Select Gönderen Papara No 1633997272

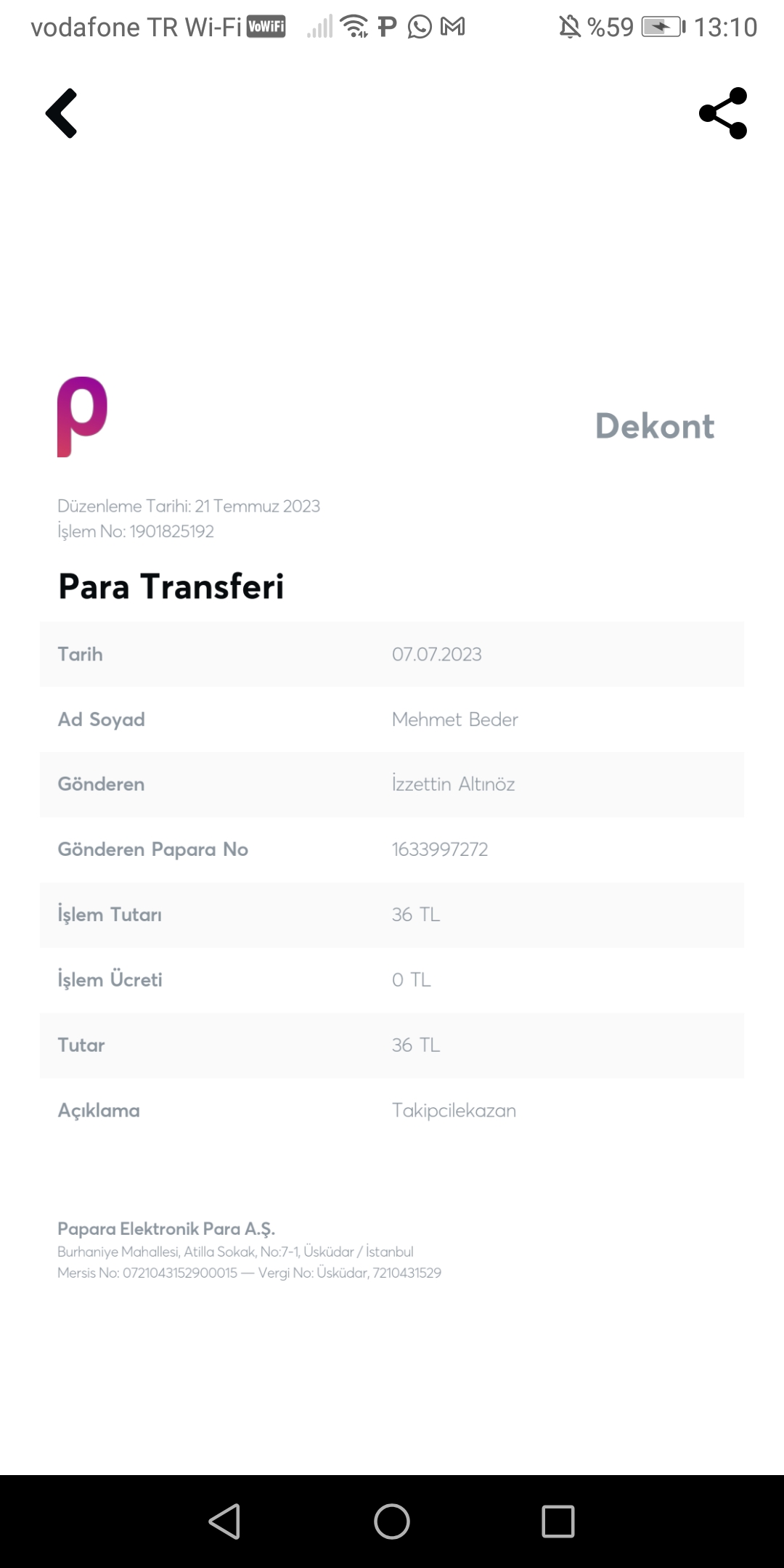click(x=440, y=849)
